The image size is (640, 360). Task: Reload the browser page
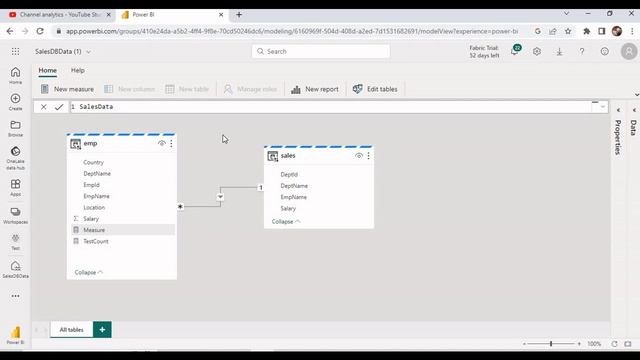tap(40, 31)
